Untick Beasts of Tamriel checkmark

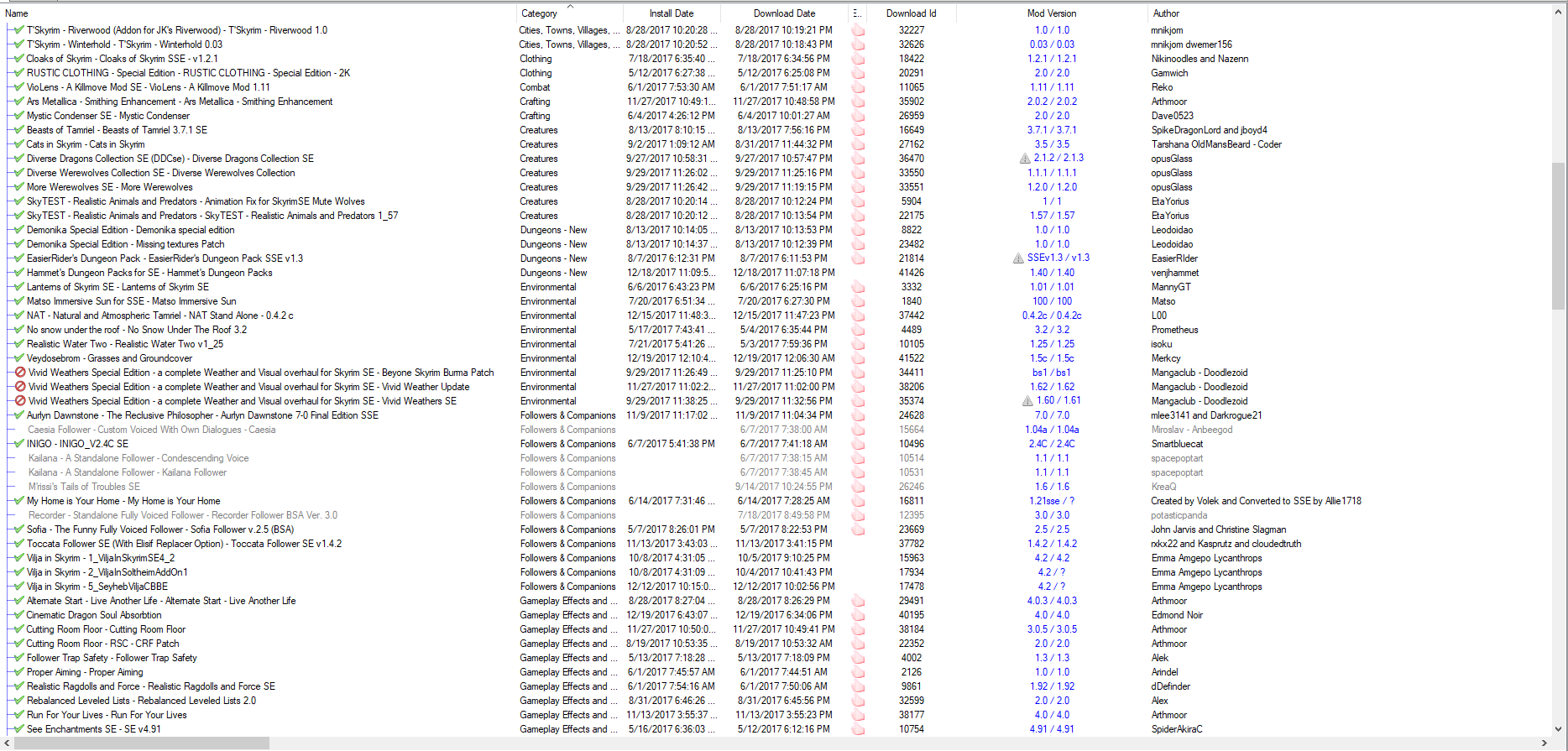(x=19, y=130)
